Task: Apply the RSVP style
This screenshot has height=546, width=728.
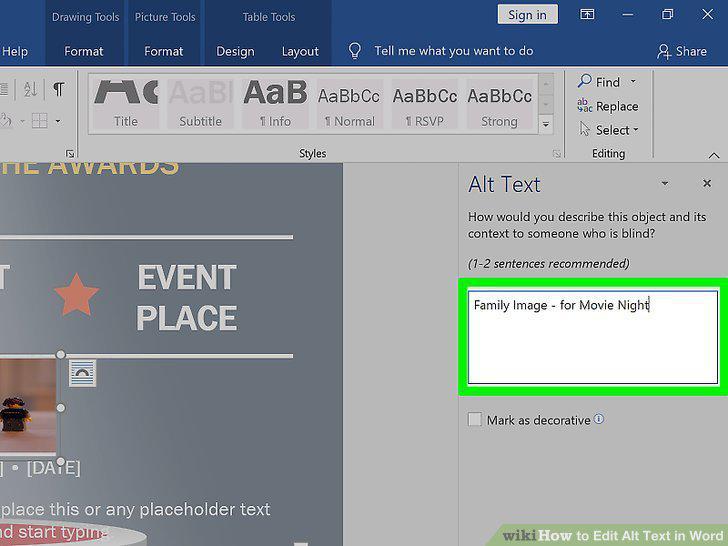Action: pyautogui.click(x=425, y=104)
